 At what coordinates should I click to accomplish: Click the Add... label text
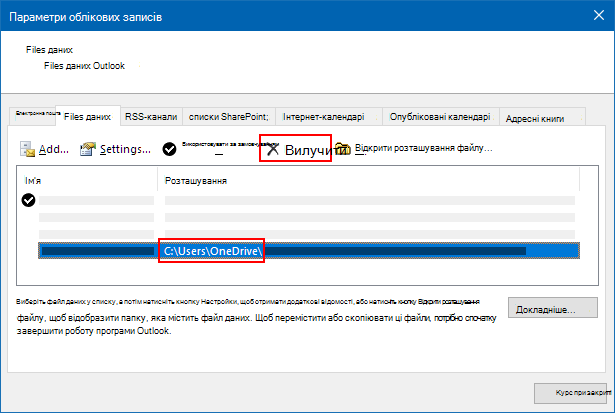[x=54, y=149]
